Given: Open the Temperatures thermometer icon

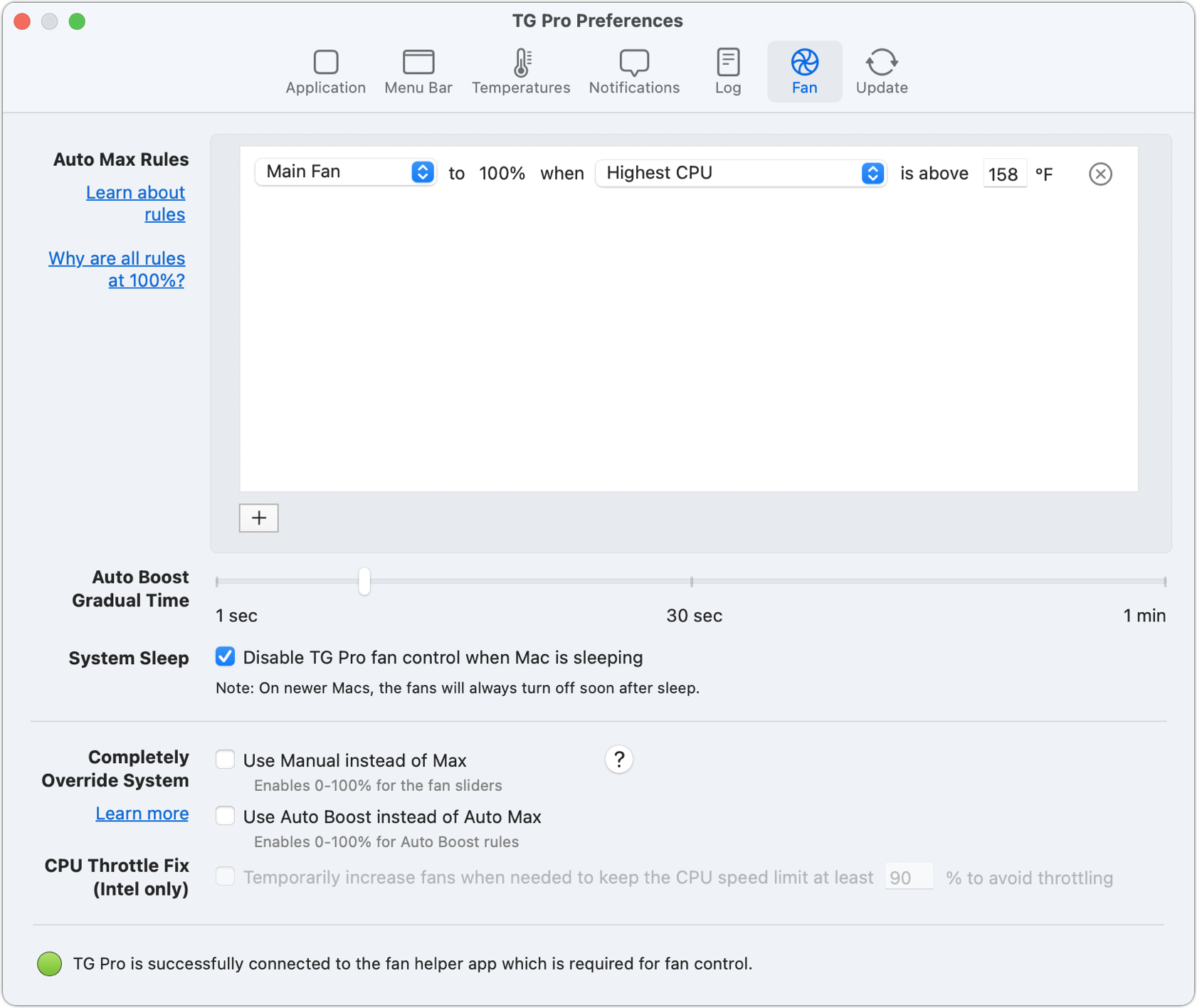Looking at the screenshot, I should (x=521, y=70).
